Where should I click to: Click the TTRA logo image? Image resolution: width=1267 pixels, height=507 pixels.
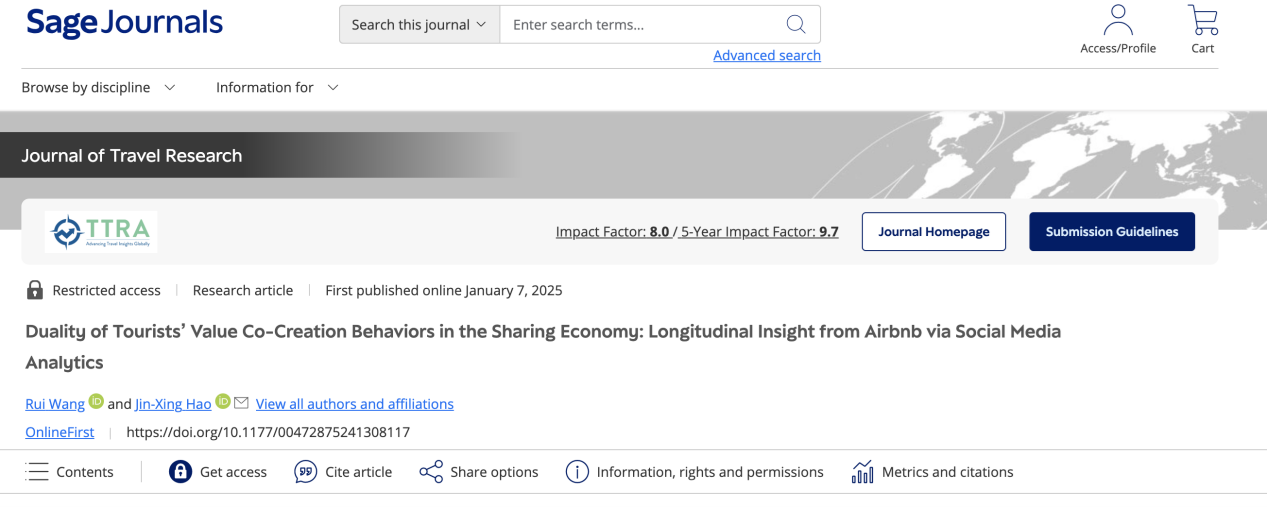[101, 231]
